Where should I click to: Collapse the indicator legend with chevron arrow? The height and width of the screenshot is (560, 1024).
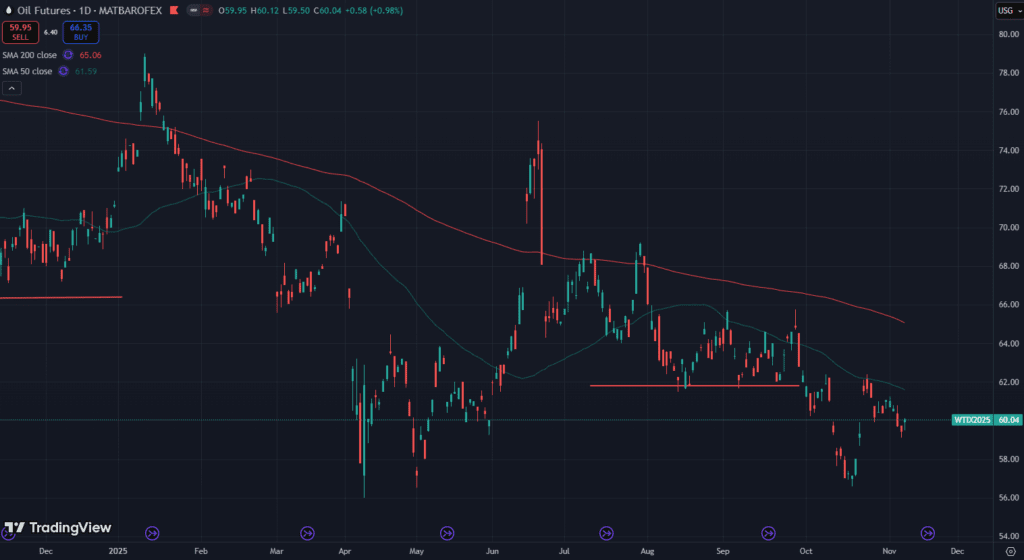(x=10, y=88)
